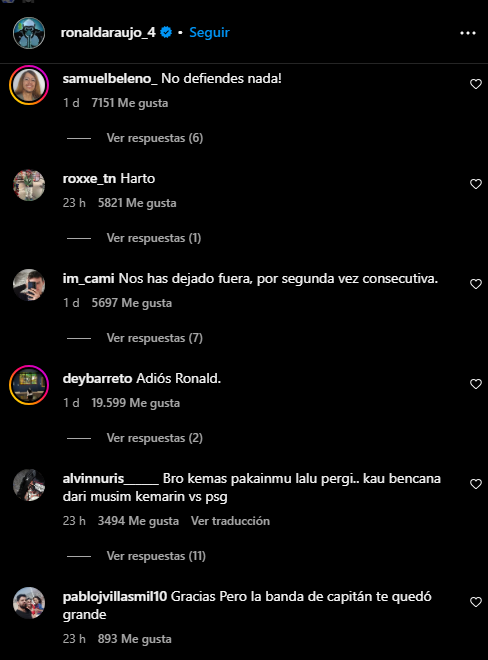The width and height of the screenshot is (488, 660).
Task: Open the ronaldaraujo_4 username link
Action: coord(108,32)
